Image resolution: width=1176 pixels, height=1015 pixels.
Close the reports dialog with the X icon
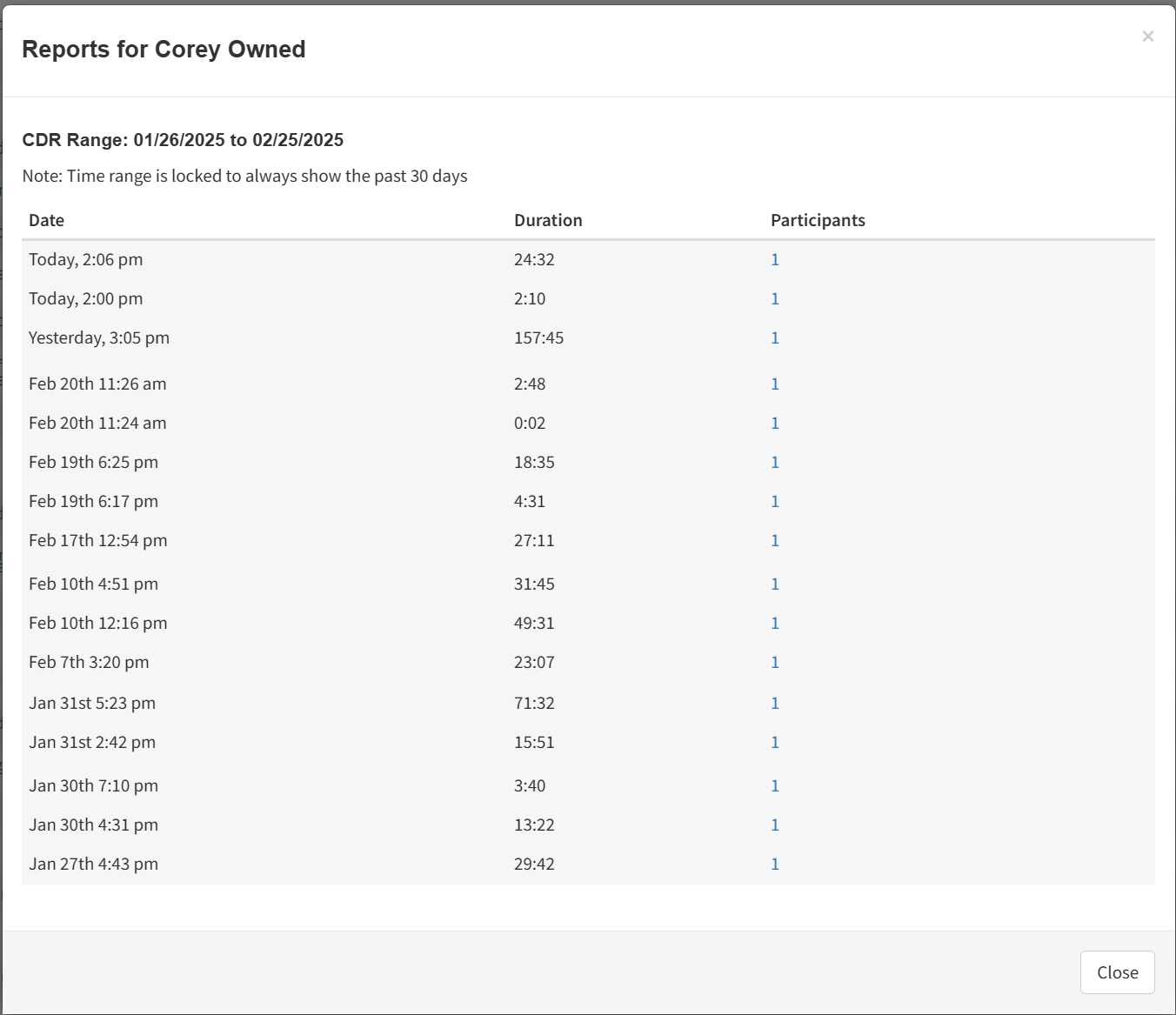click(x=1147, y=37)
